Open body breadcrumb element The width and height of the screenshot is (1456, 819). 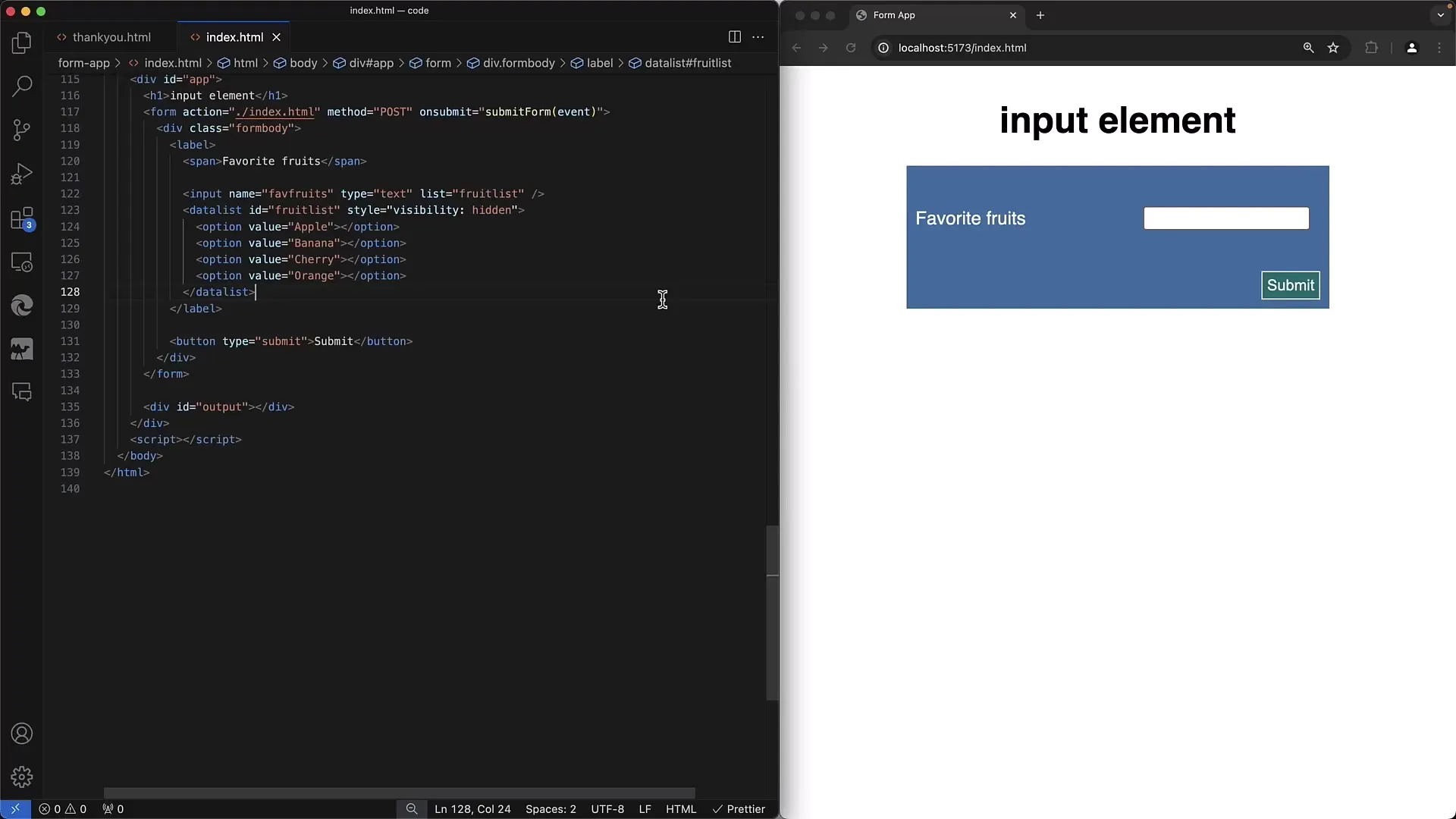[x=296, y=63]
